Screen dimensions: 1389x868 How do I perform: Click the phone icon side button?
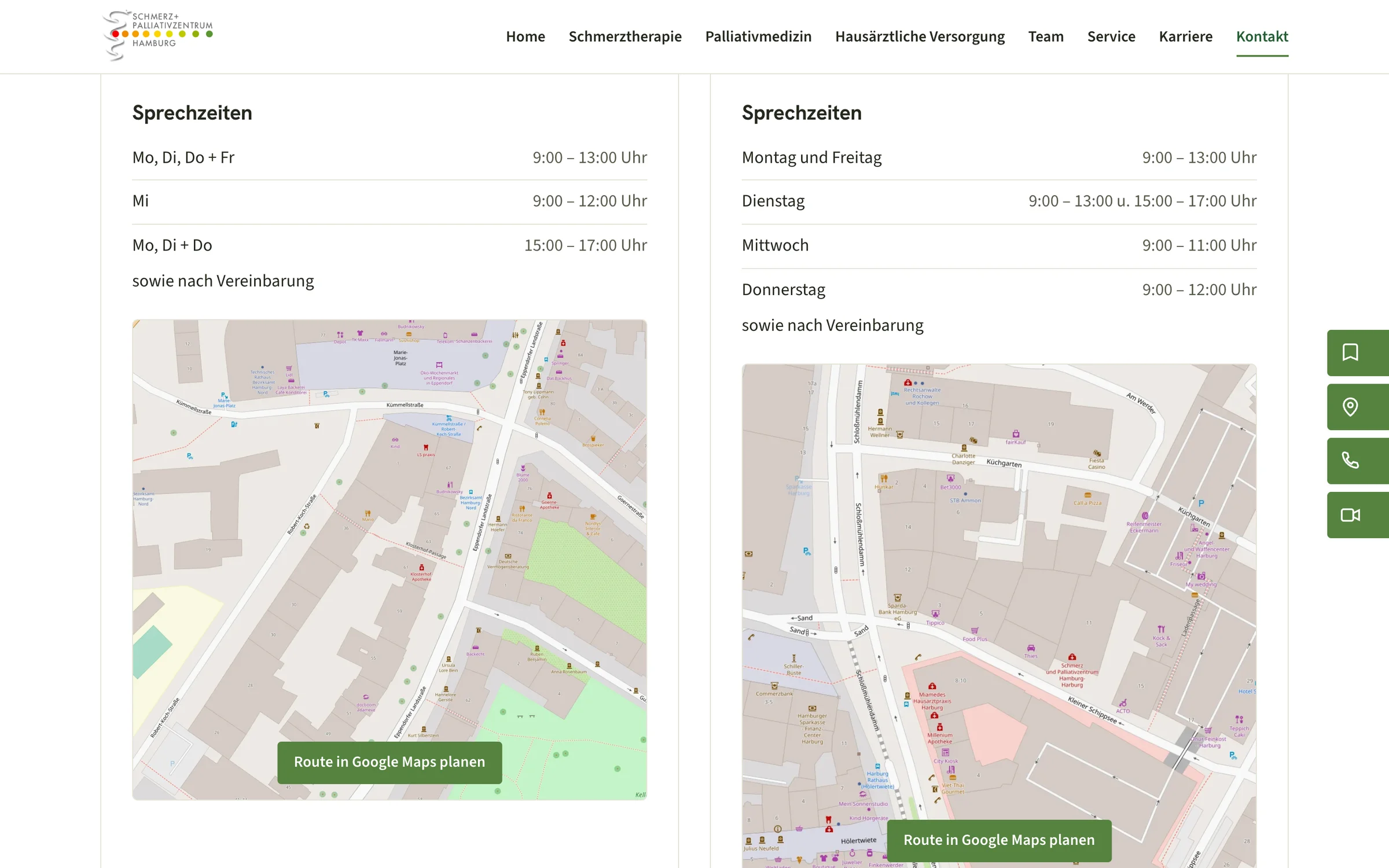pos(1358,461)
